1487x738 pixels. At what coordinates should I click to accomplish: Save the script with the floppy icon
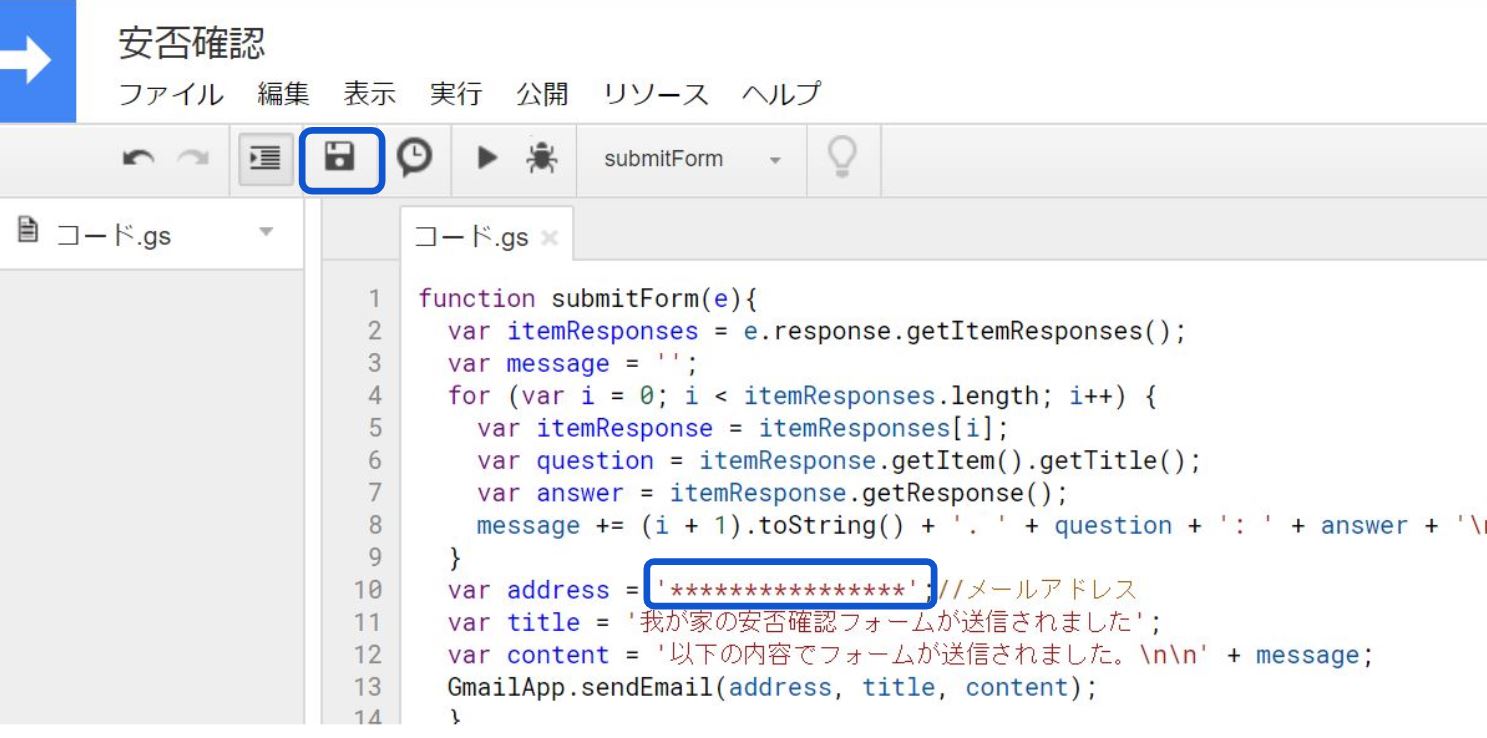340,157
